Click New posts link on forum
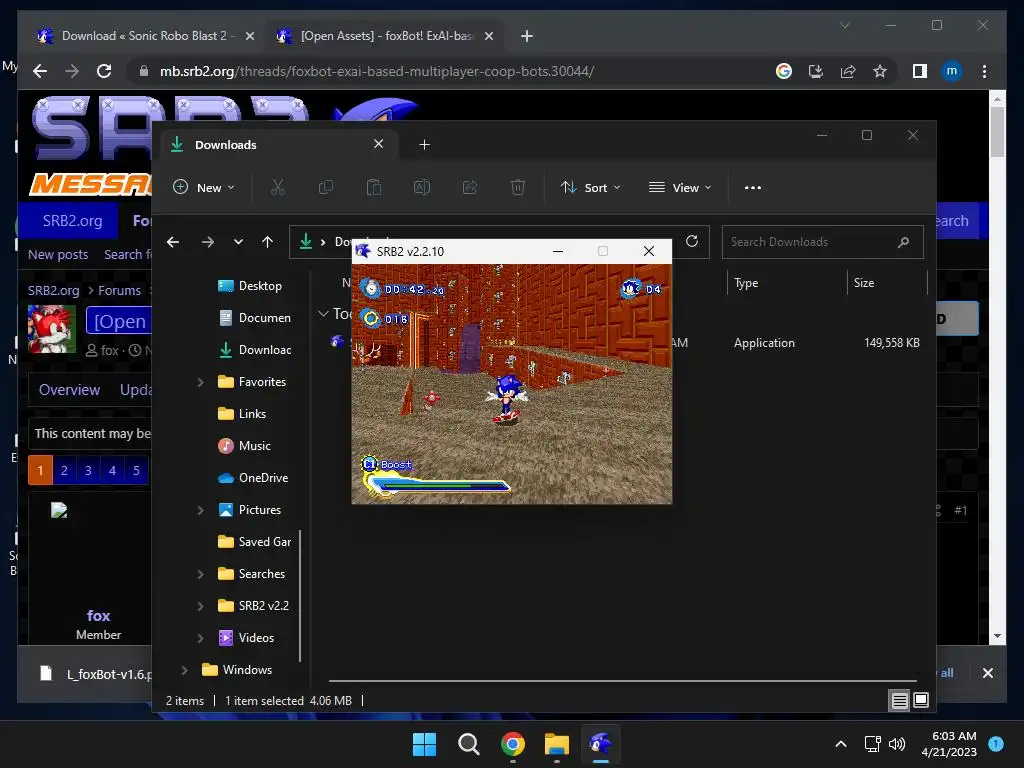Screen dimensions: 1024x768 (x=58, y=255)
